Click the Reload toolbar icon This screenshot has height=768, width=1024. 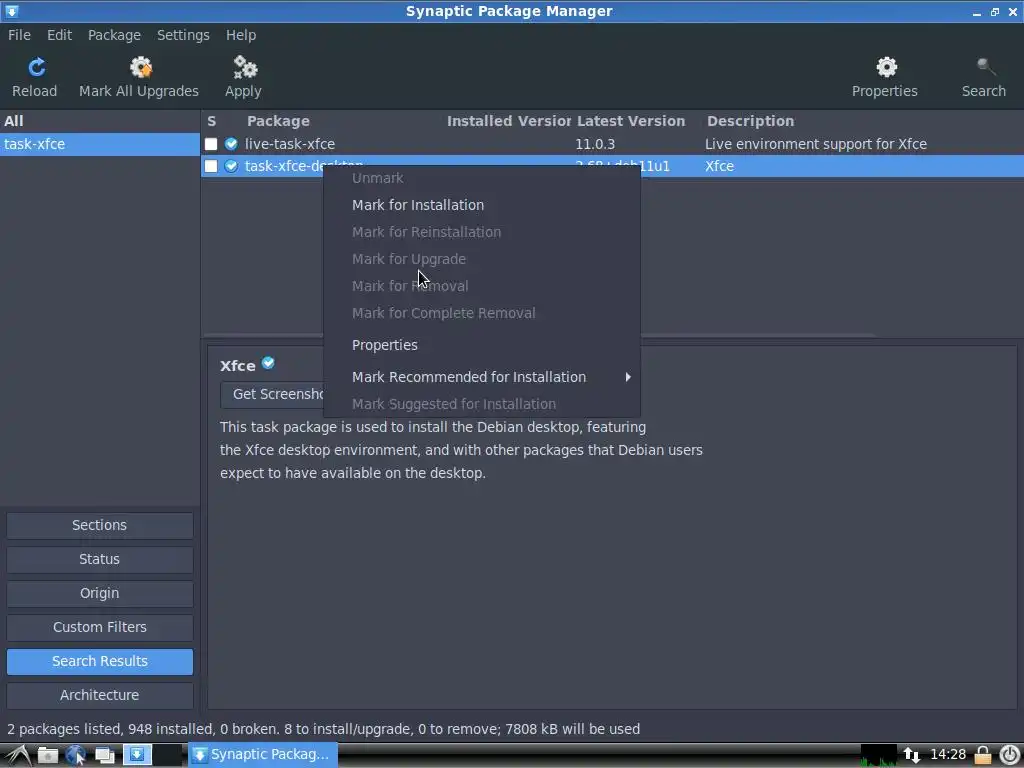click(37, 67)
